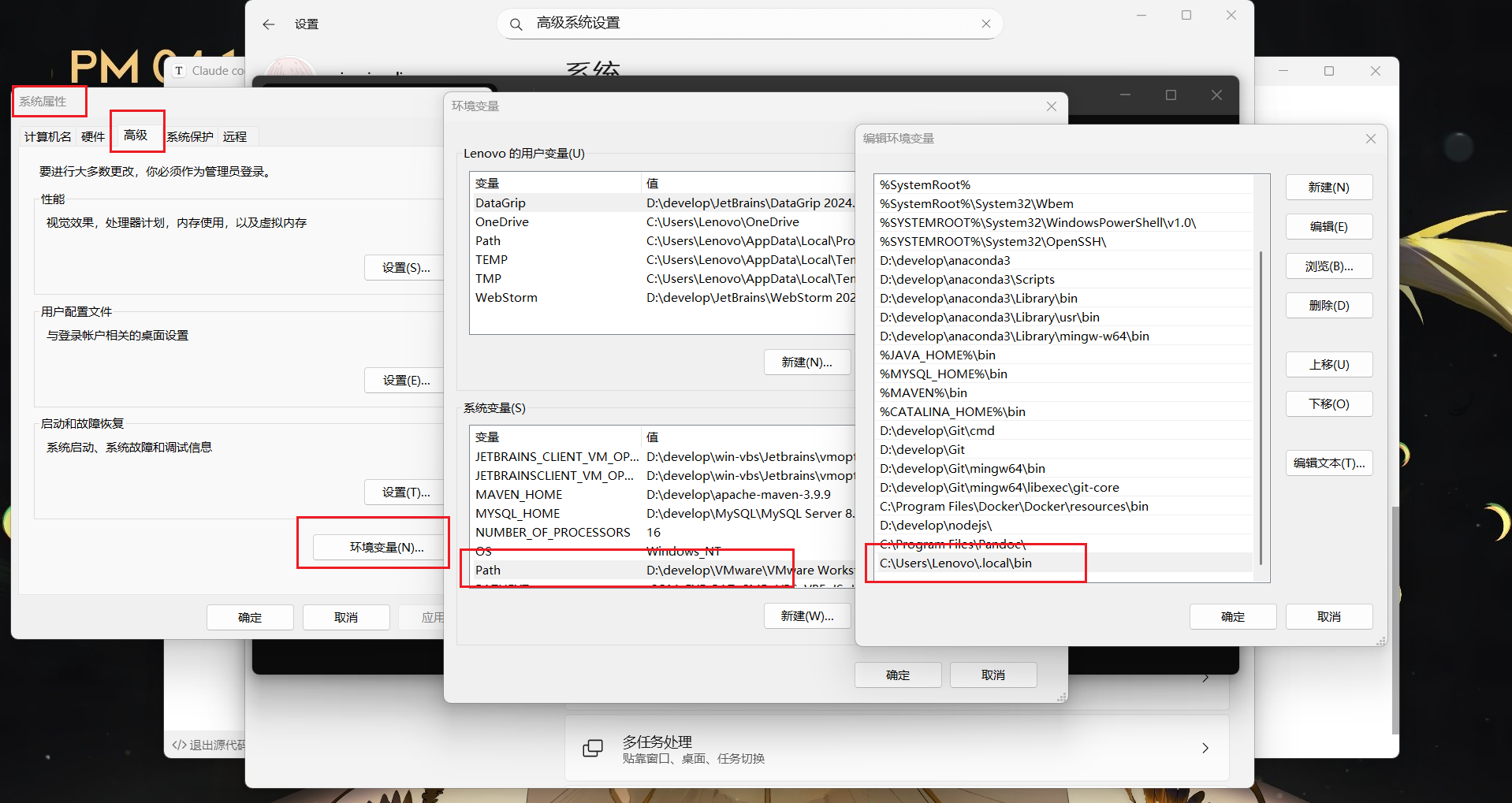Click the 浏览(B)... button
Viewport: 1512px width, 803px height.
click(1329, 266)
